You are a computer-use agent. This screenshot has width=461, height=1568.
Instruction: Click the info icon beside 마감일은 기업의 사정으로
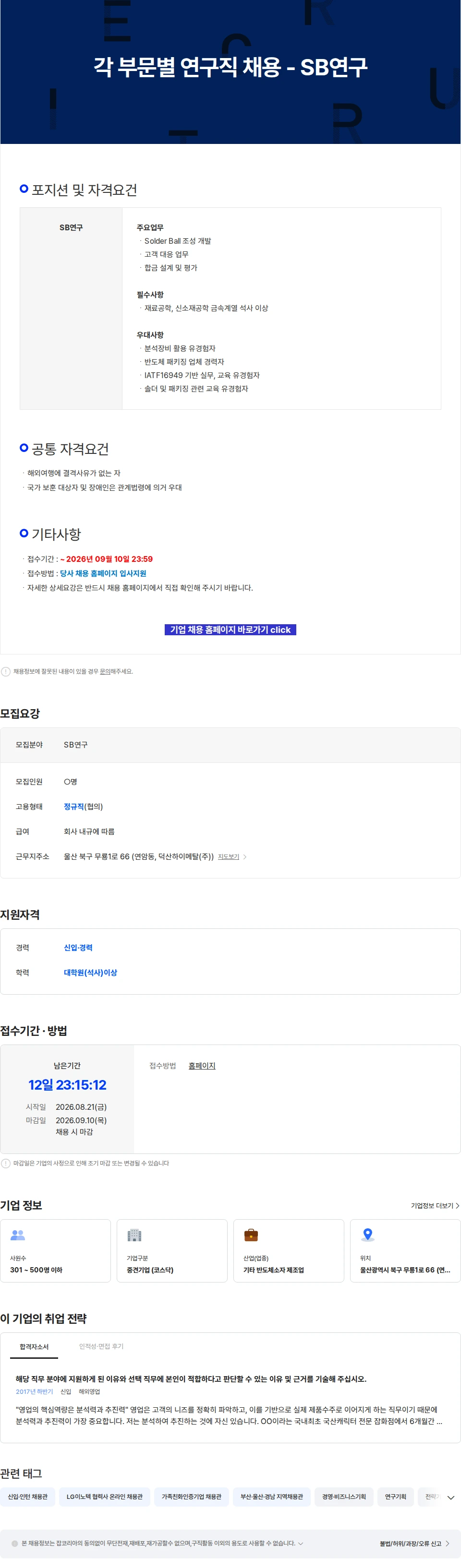pos(6,1163)
